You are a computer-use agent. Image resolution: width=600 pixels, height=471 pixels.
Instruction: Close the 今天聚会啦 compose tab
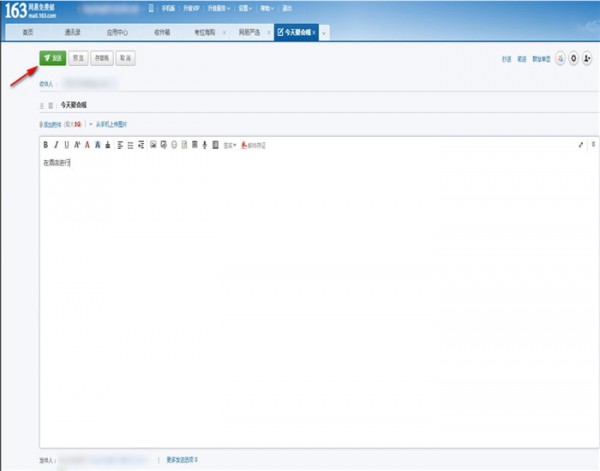[314, 33]
